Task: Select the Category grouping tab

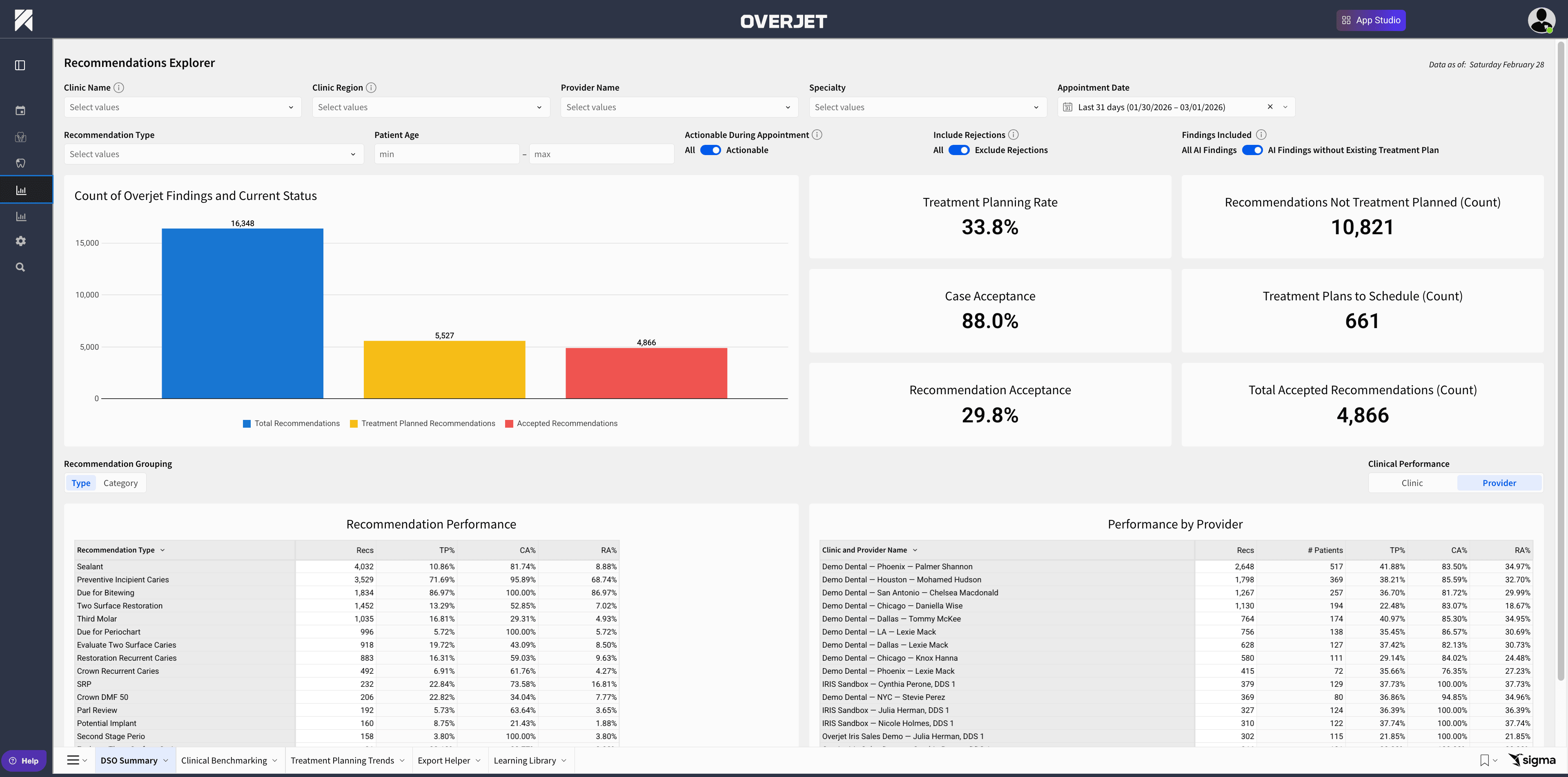Action: tap(120, 483)
